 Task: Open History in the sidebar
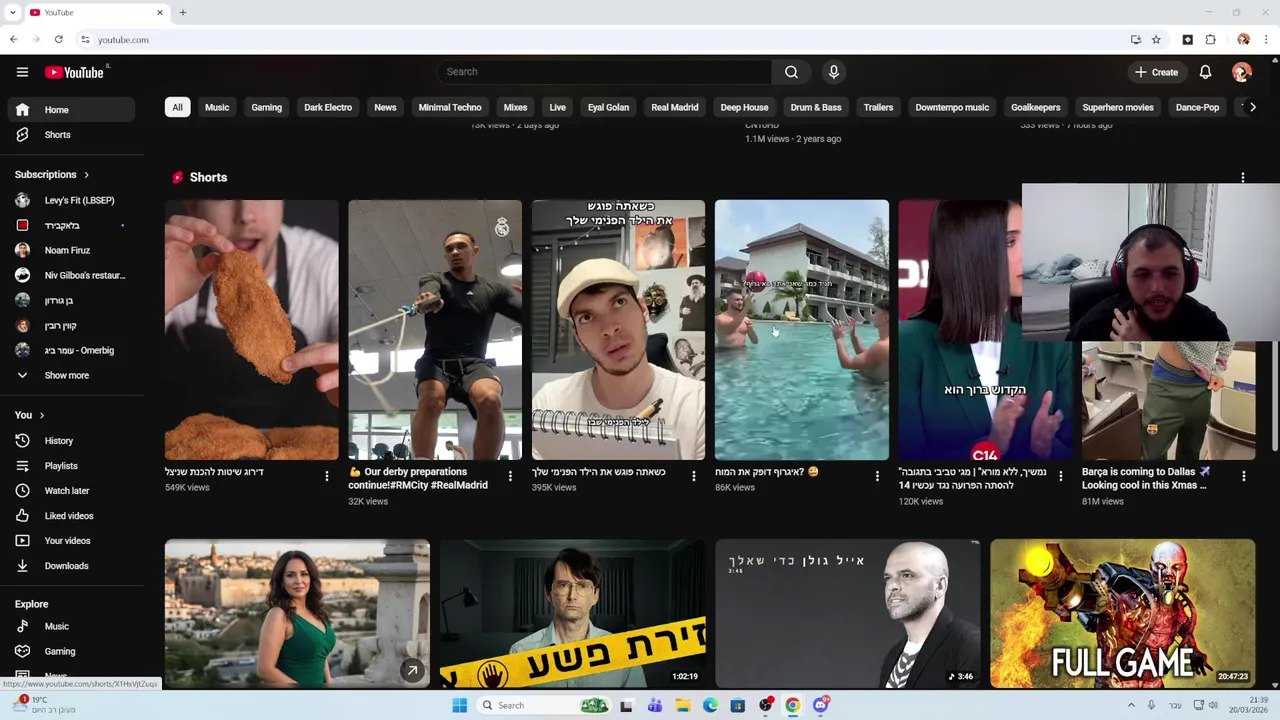click(x=69, y=441)
